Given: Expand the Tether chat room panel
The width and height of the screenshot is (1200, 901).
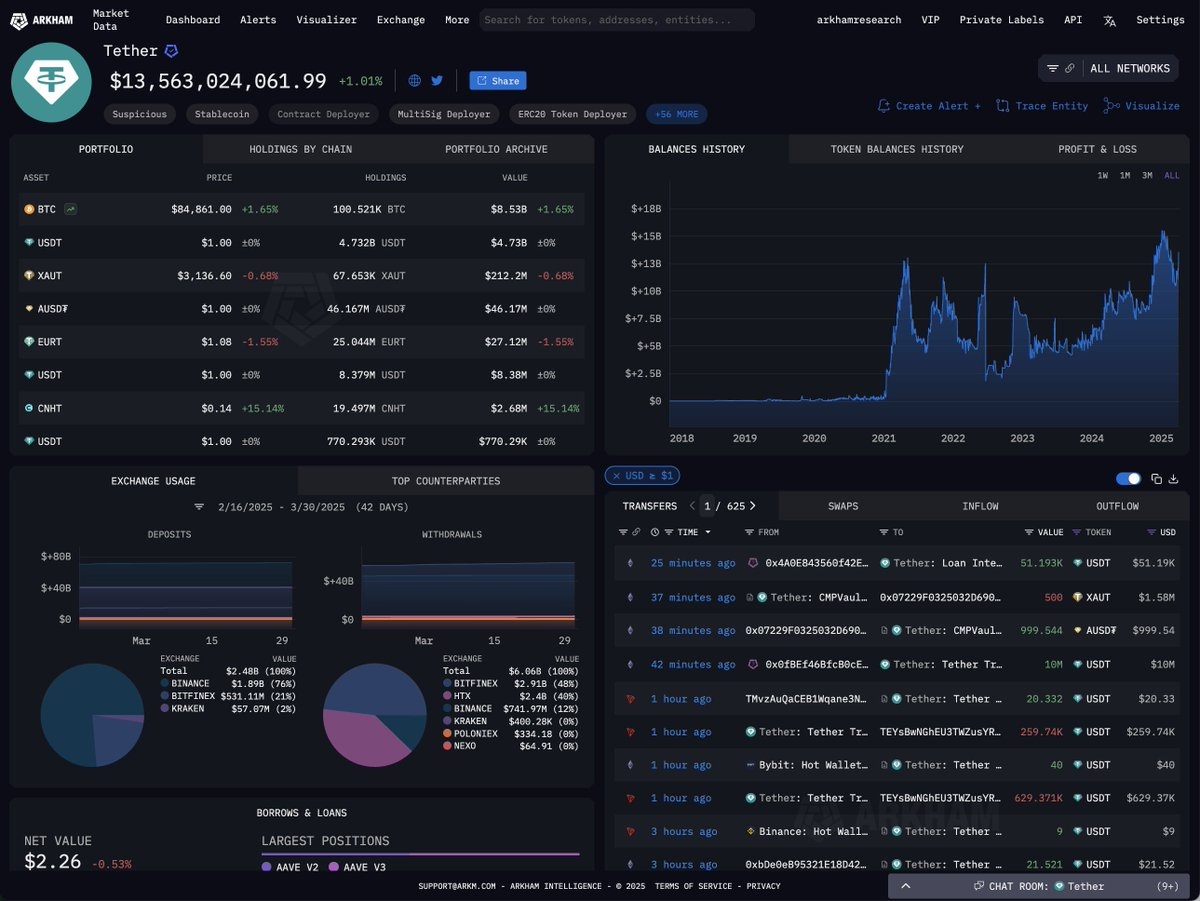Looking at the screenshot, I should coord(906,886).
